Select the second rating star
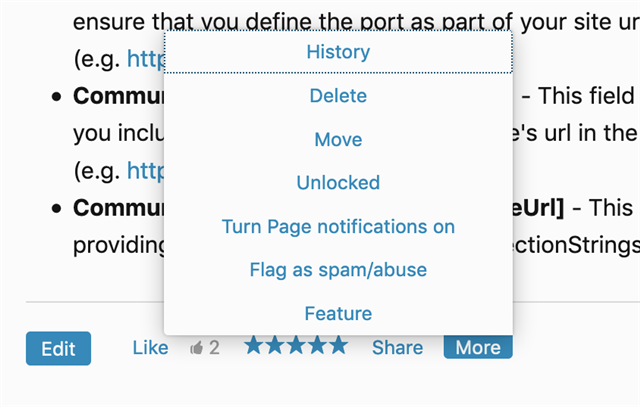Image resolution: width=640 pixels, height=407 pixels. pyautogui.click(x=275, y=345)
